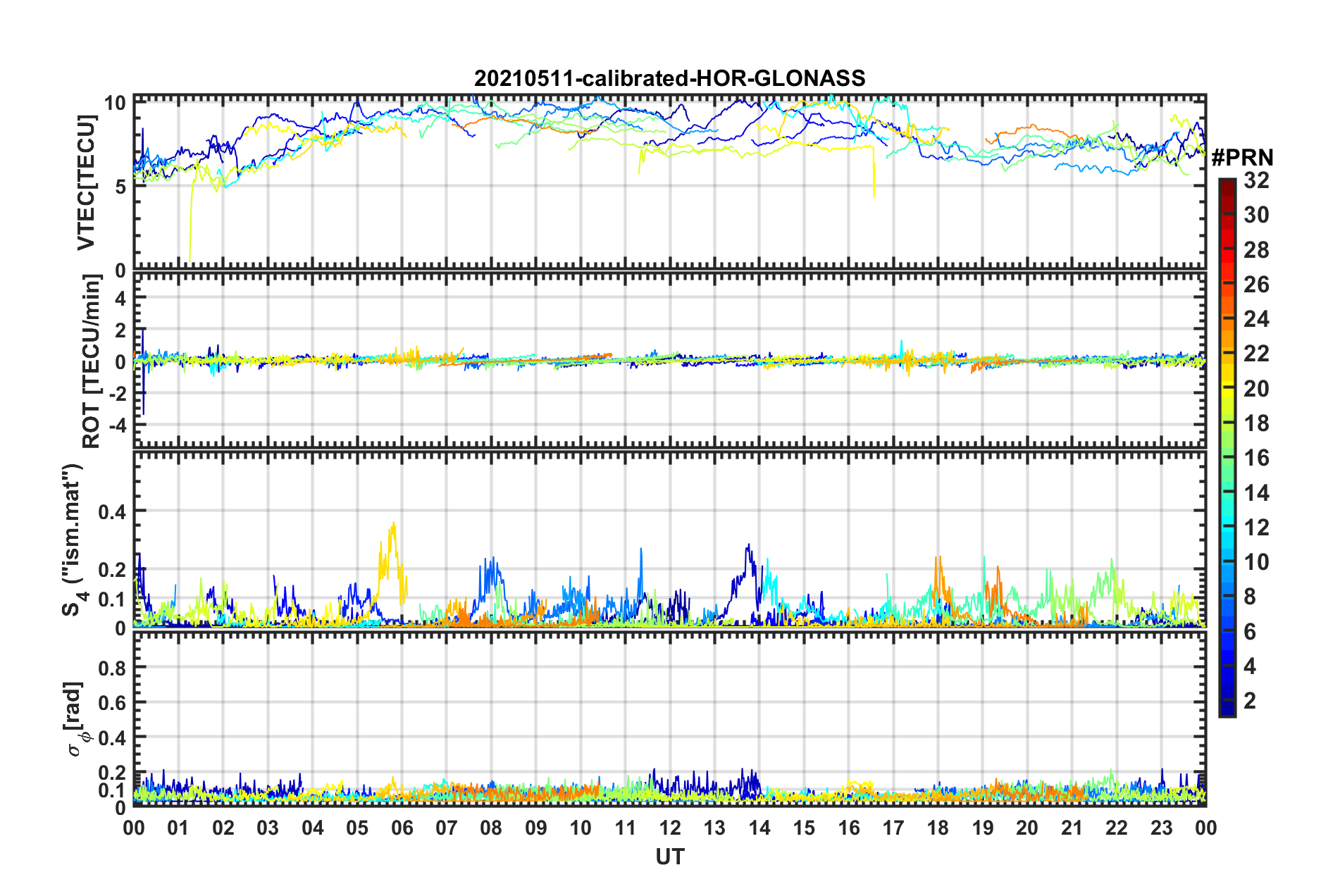1340x896 pixels.
Task: Select colorbar tick label 8
Action: coord(1250,597)
